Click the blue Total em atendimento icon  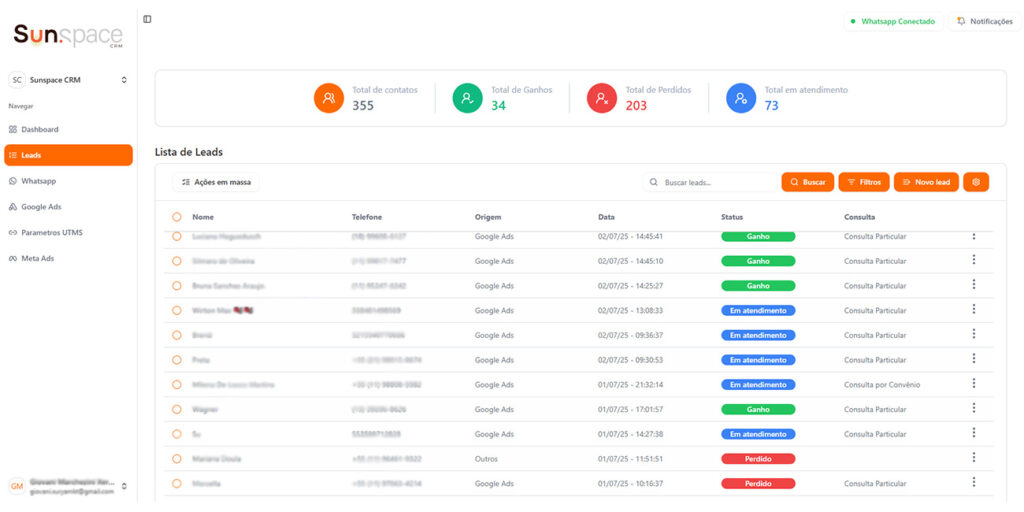tap(740, 98)
